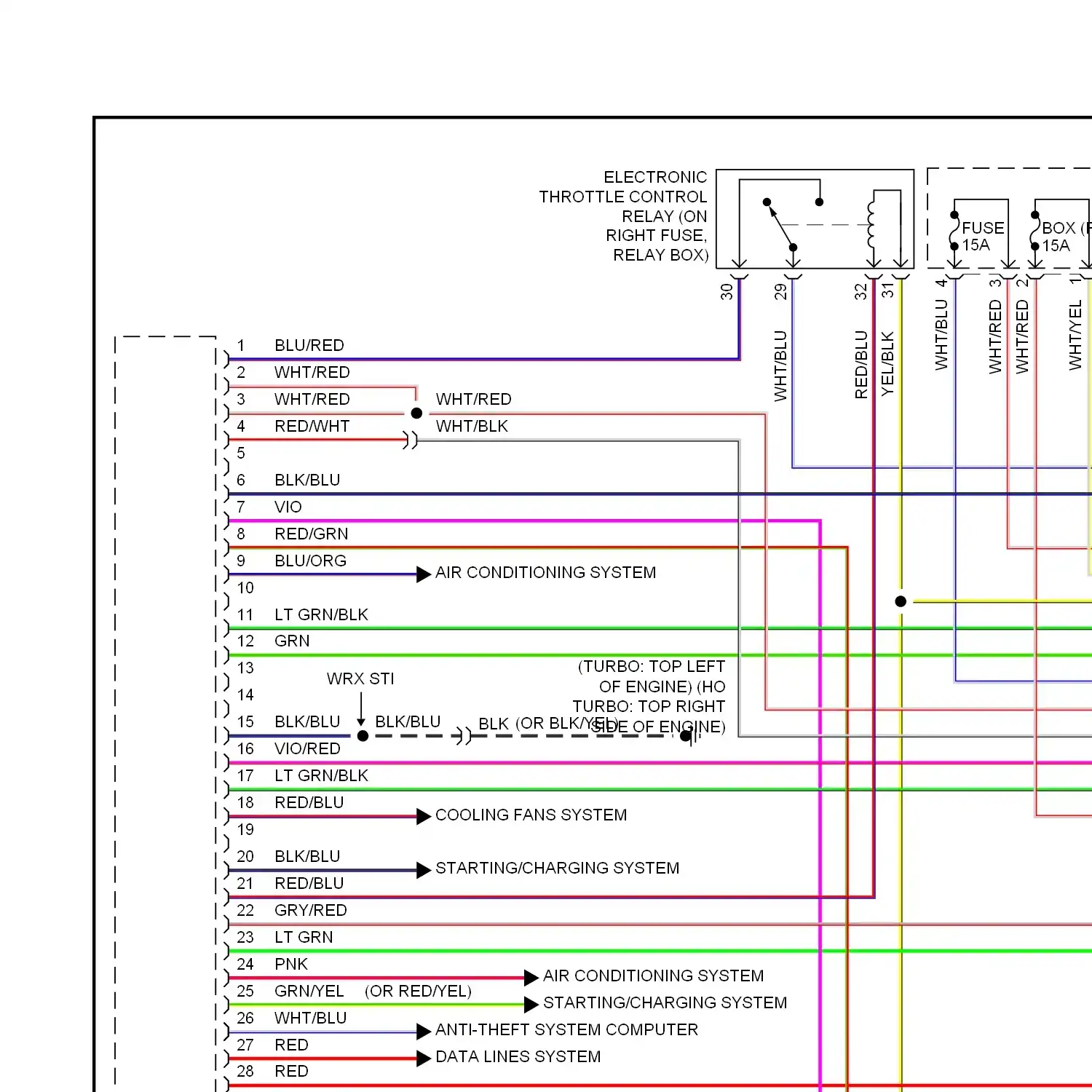
Task: Click the VIO label at pin 7
Action: point(288,507)
